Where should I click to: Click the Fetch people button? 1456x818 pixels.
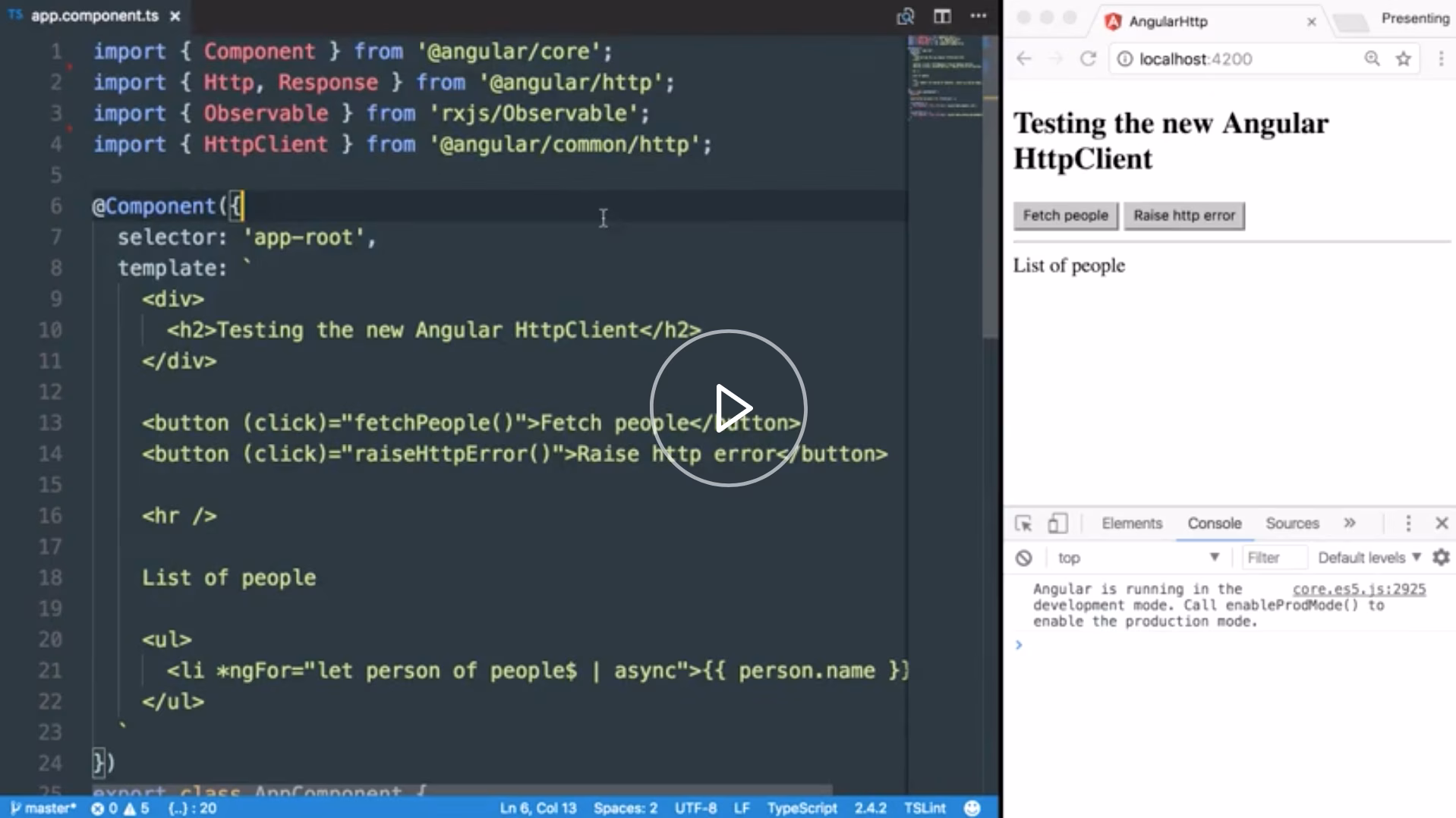click(1065, 216)
